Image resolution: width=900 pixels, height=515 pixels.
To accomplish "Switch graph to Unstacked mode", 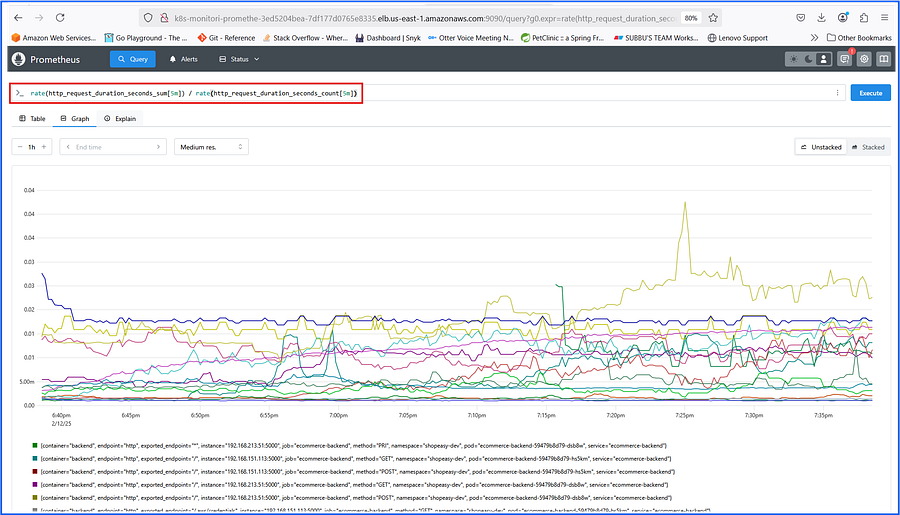I will point(821,147).
